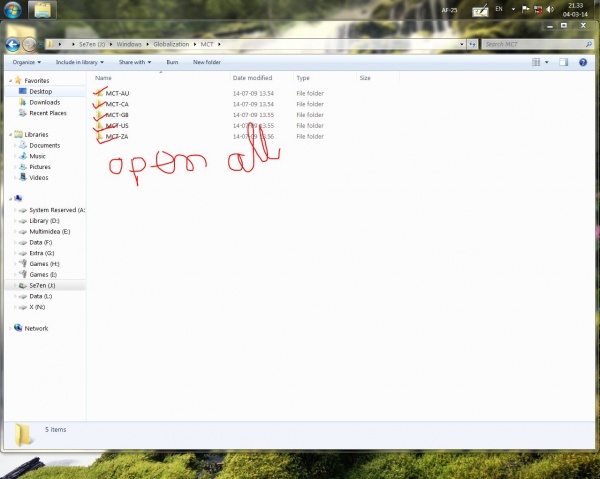The height and width of the screenshot is (479, 600).
Task: Click the EN language indicator
Action: [x=499, y=9]
